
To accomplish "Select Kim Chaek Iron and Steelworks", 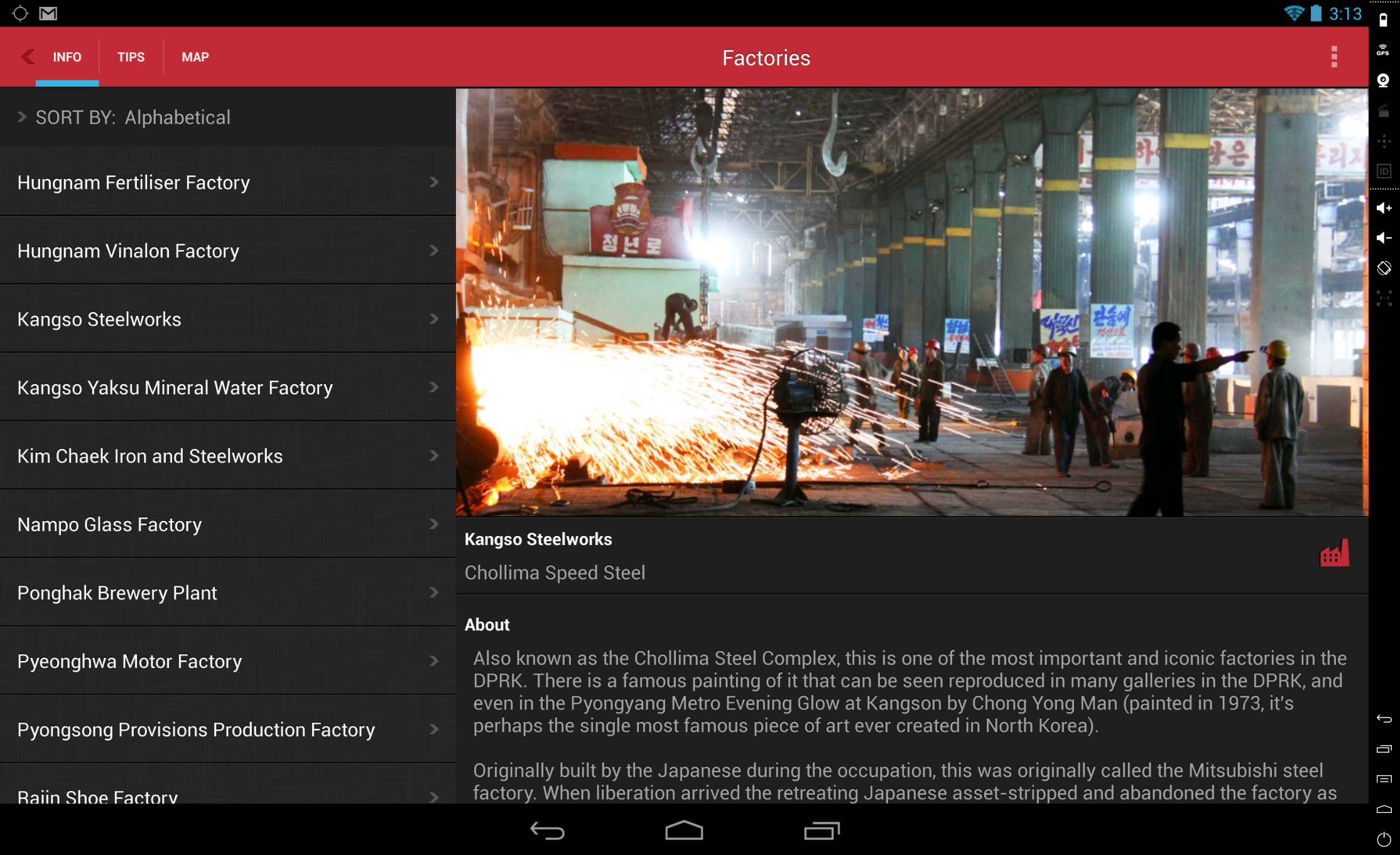I will (150, 456).
